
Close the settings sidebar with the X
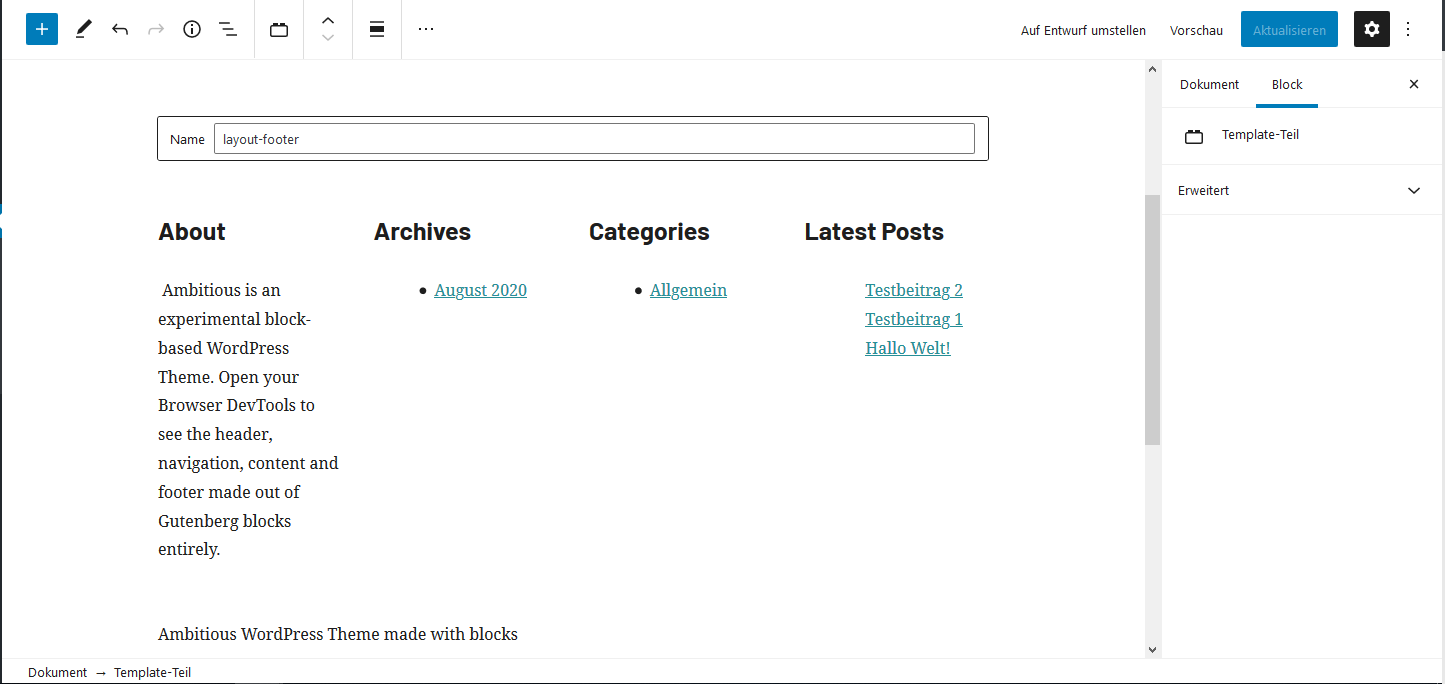(1414, 85)
